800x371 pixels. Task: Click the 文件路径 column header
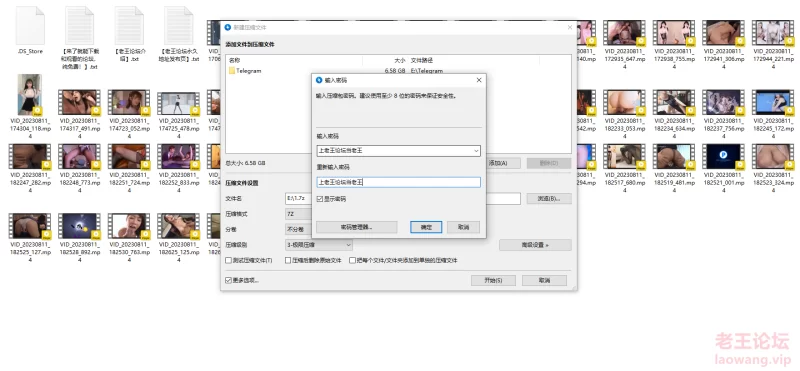click(422, 60)
